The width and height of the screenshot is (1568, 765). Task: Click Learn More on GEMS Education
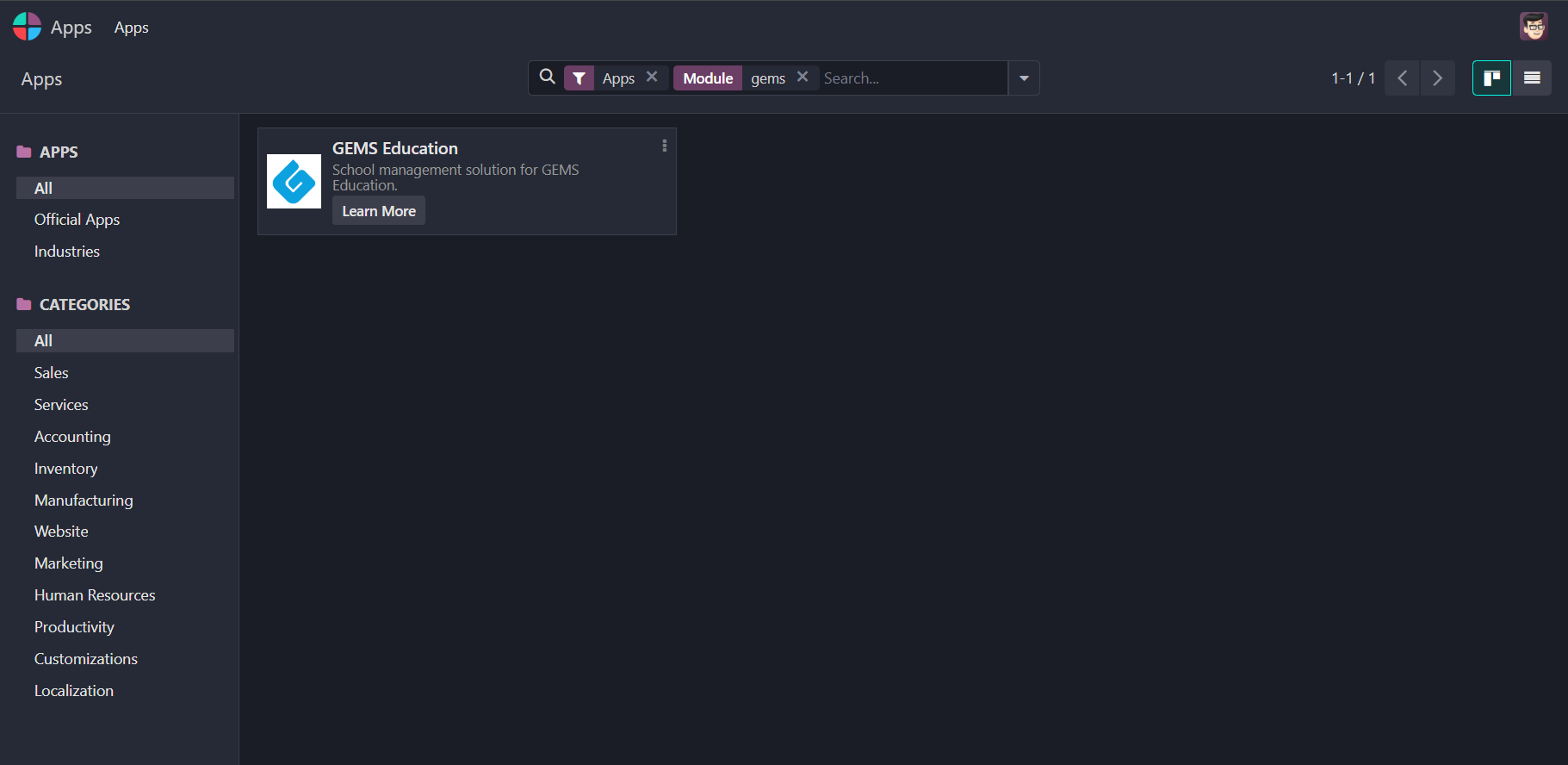coord(379,211)
